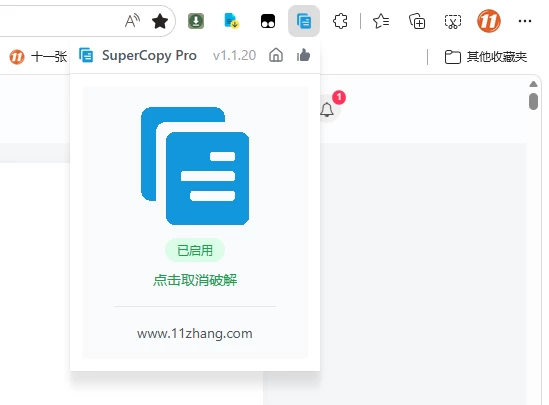Image resolution: width=549 pixels, height=405 pixels.
Task: Click the SuperCopy Pro home icon
Action: pyautogui.click(x=276, y=55)
